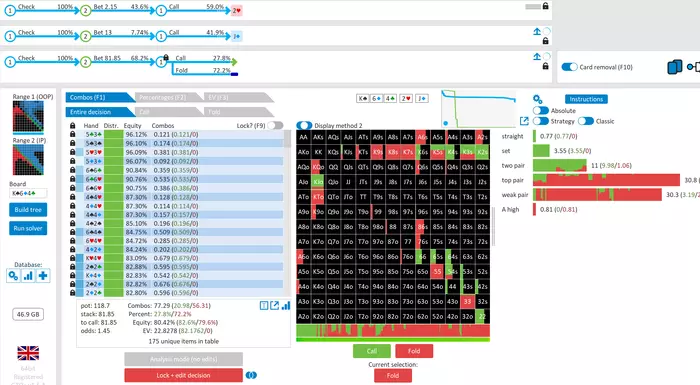Click the lock icon on the J-diamond tree line

pyautogui.click(x=545, y=41)
